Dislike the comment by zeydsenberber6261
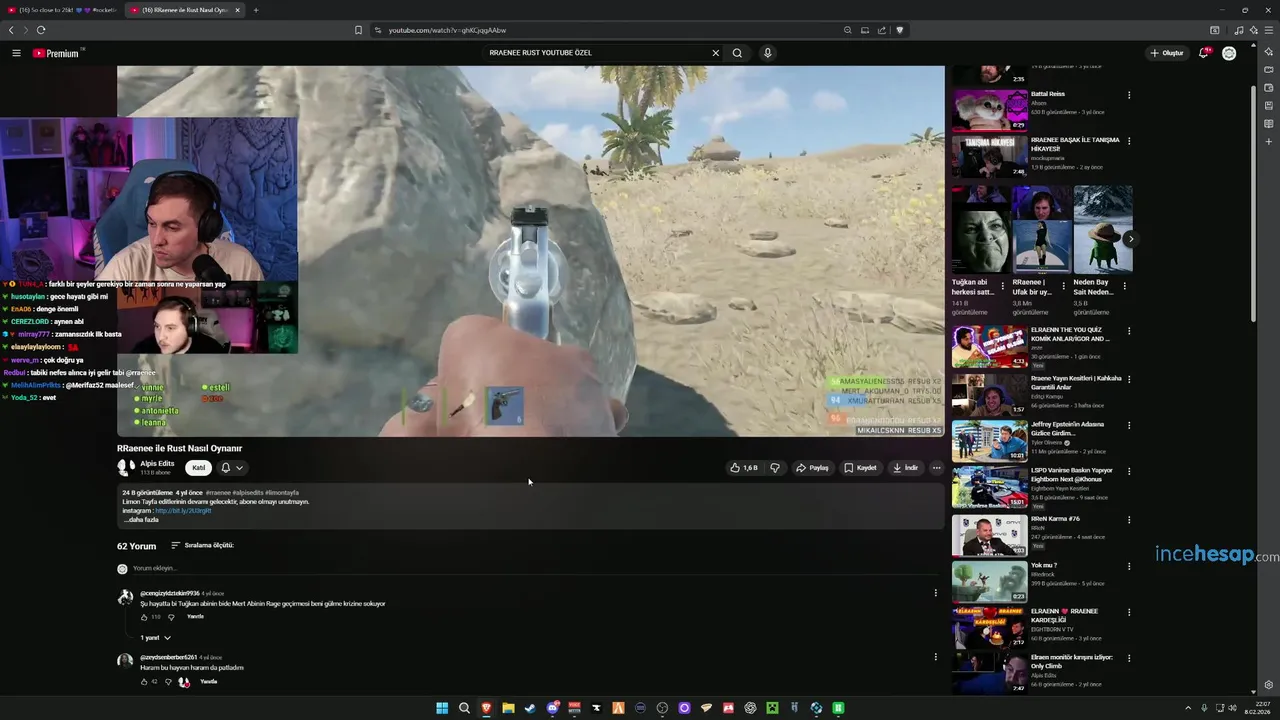This screenshot has height=720, width=1280. (168, 682)
